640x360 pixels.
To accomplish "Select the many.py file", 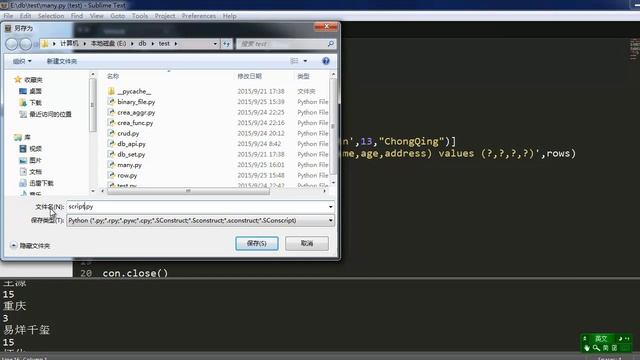I will point(129,165).
